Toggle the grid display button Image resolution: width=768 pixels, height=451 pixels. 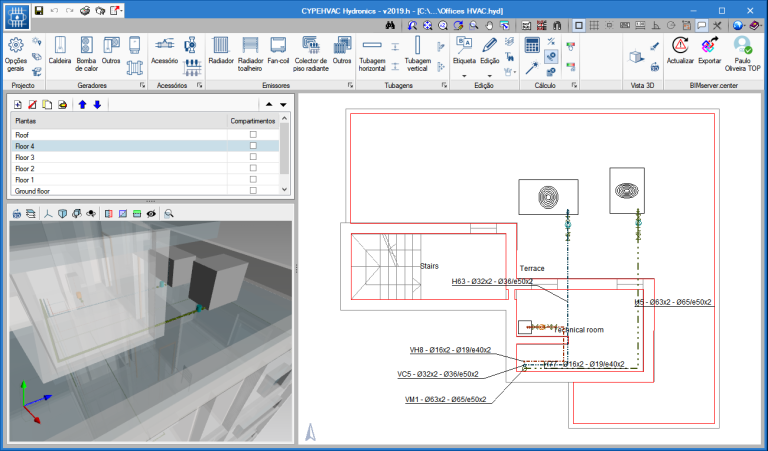click(x=594, y=25)
